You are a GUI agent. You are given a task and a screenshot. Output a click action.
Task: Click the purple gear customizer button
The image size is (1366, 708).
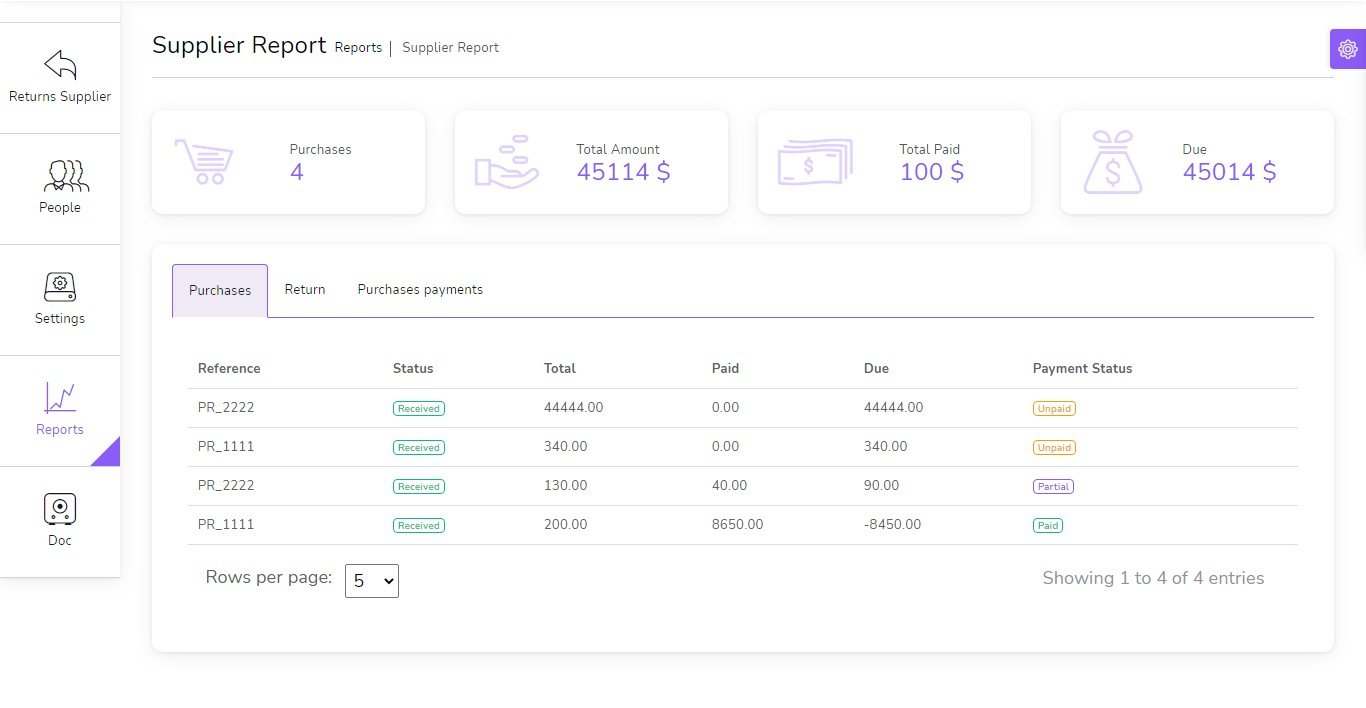coord(1347,49)
